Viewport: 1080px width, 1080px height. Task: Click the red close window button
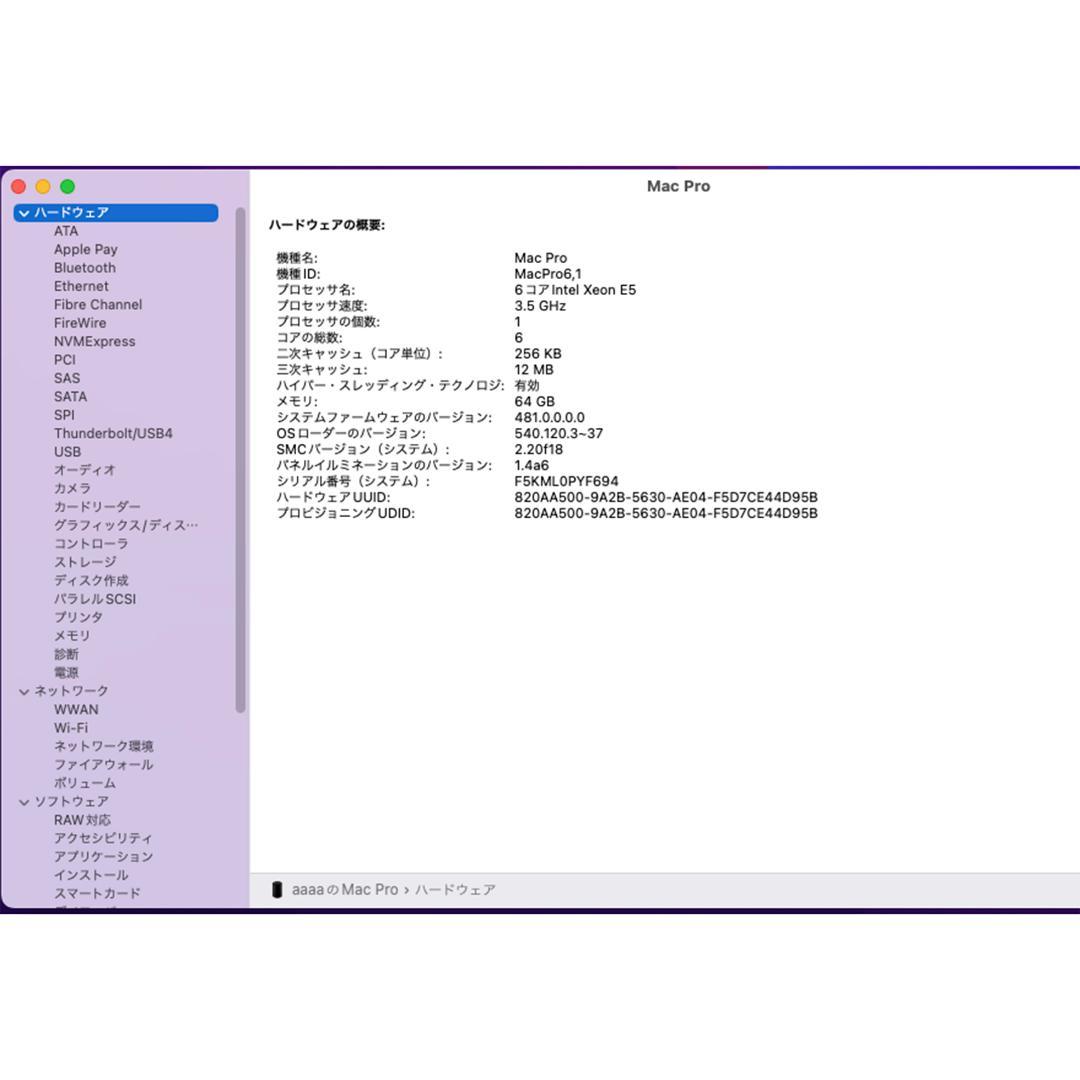pos(19,187)
